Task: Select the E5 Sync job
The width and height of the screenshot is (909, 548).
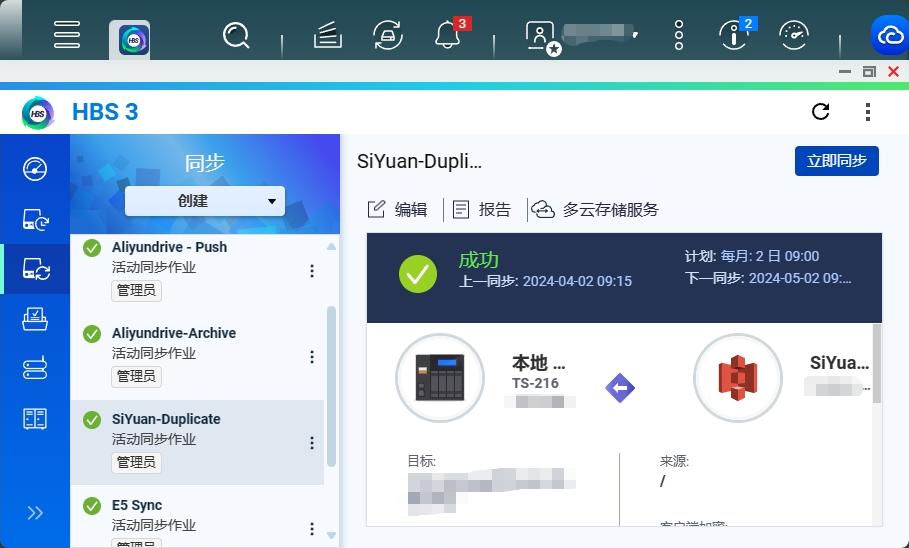Action: pos(197,517)
